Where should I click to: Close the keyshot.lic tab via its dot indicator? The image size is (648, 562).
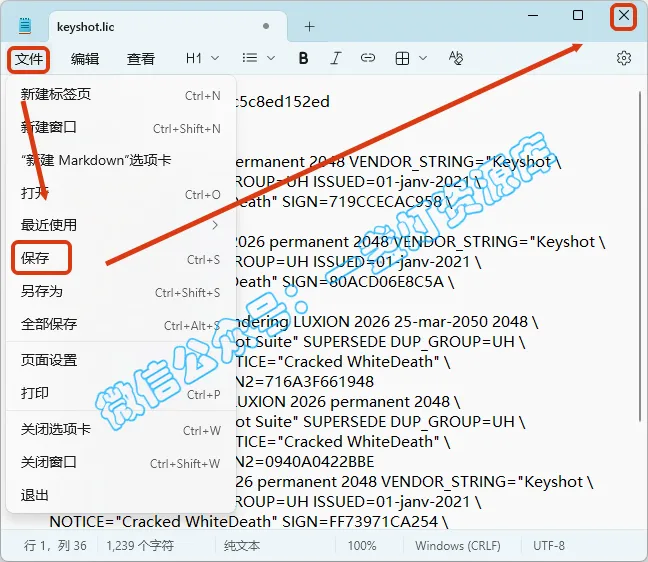coord(266,26)
